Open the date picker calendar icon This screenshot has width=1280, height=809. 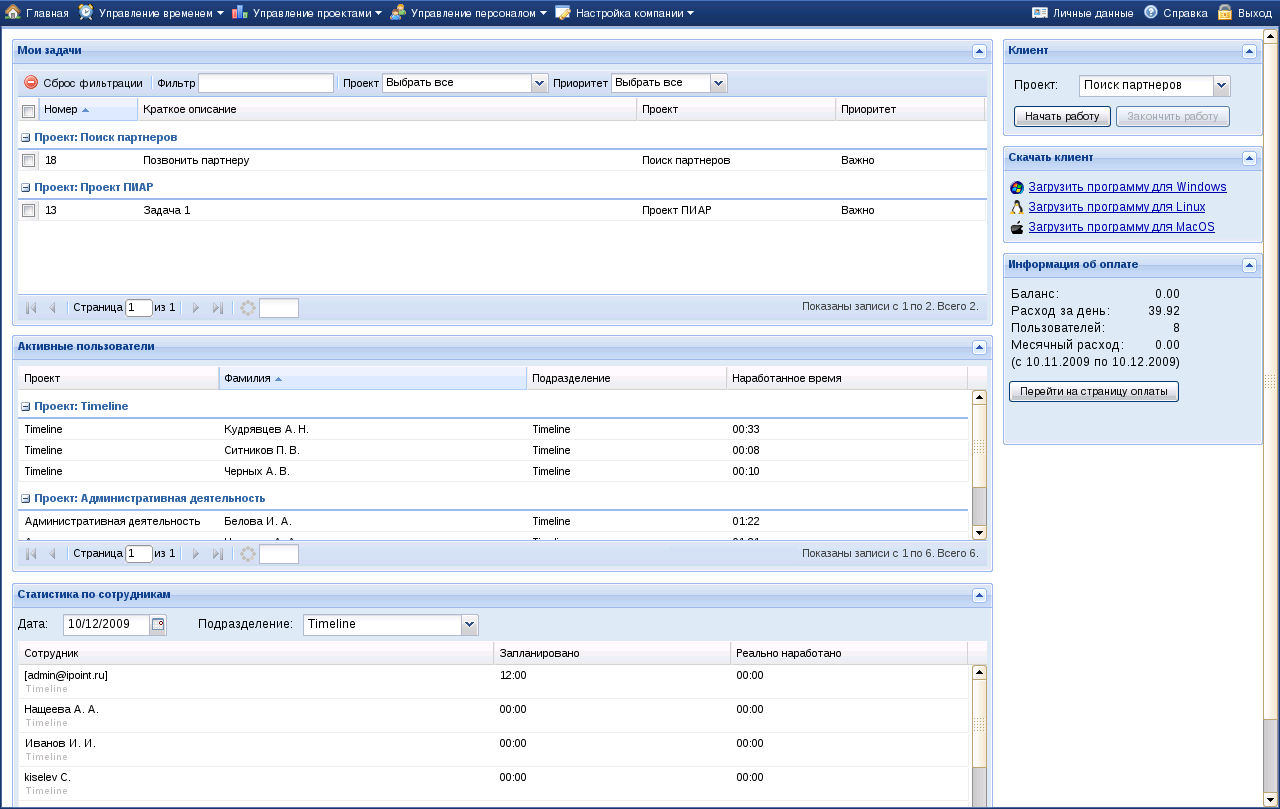coord(158,624)
